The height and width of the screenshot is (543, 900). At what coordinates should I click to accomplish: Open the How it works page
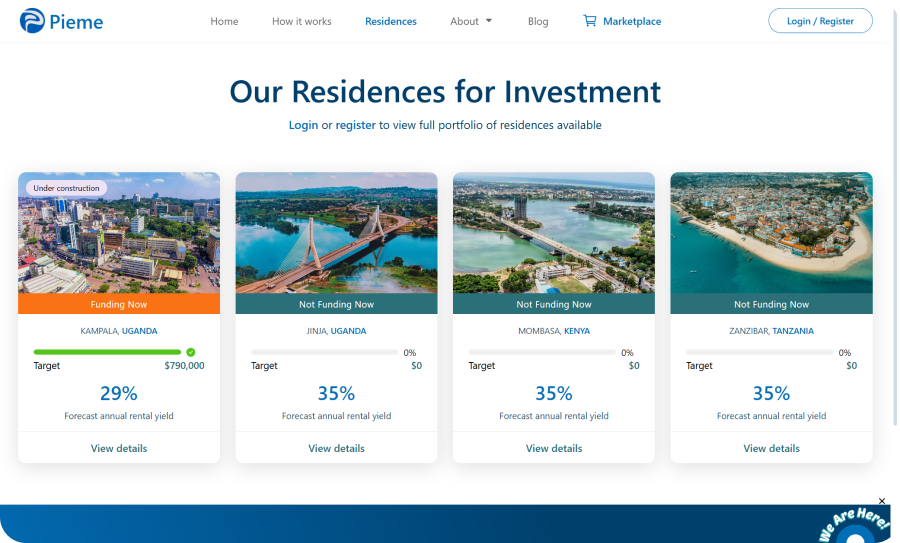[301, 21]
